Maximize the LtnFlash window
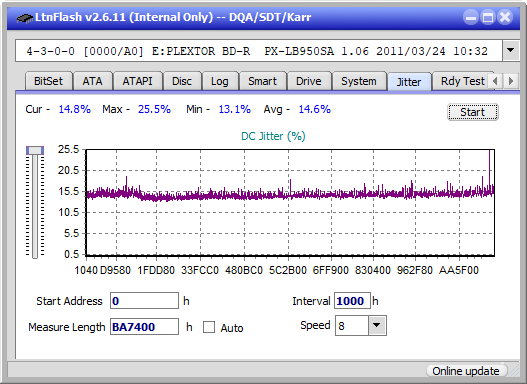 coord(488,17)
